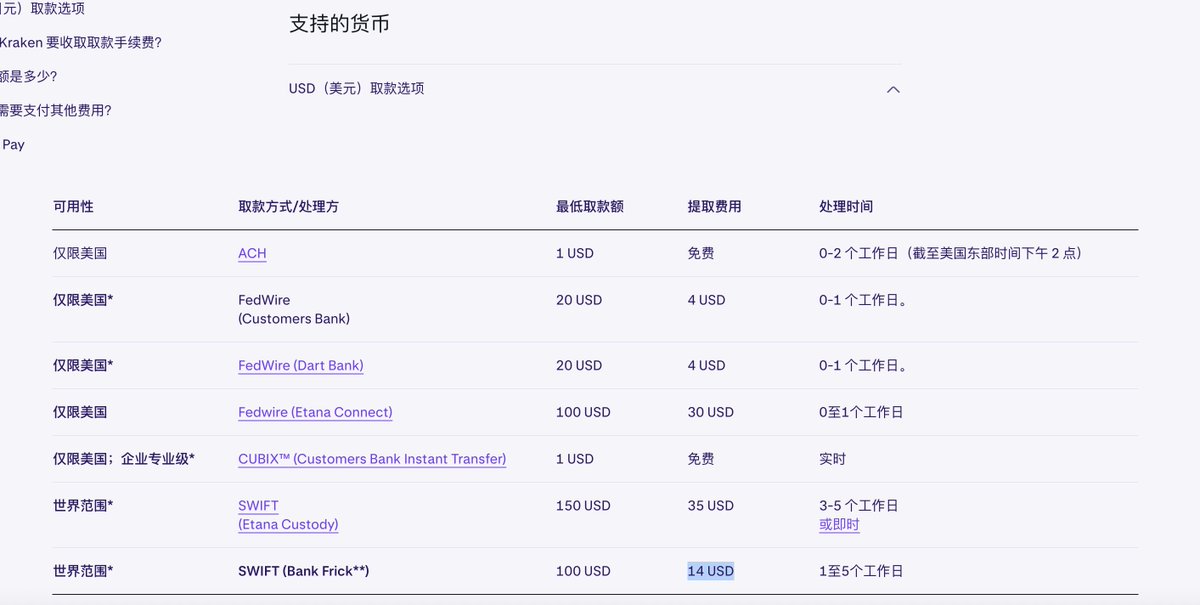This screenshot has height=605, width=1200.
Task: Open sidebar link ending 取款选项
Action: (42, 8)
